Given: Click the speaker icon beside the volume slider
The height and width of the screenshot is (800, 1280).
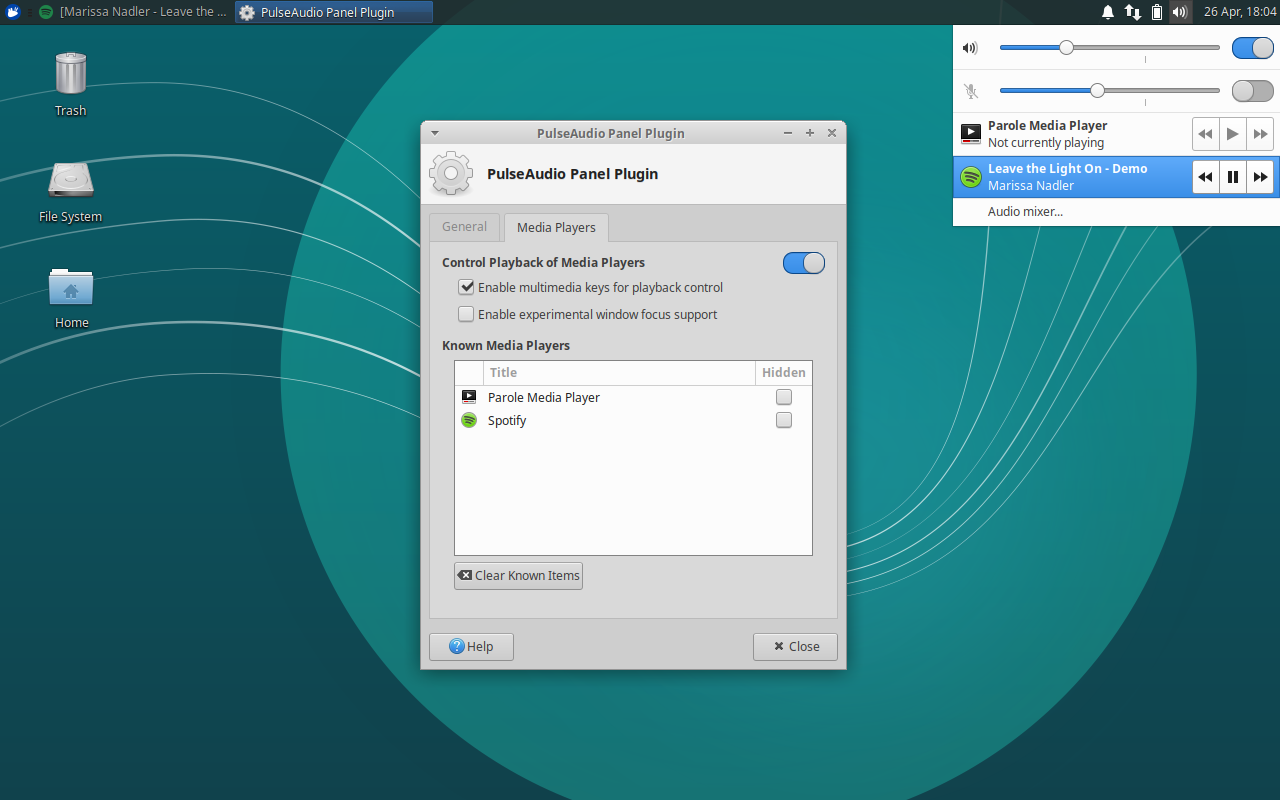Looking at the screenshot, I should (x=970, y=47).
